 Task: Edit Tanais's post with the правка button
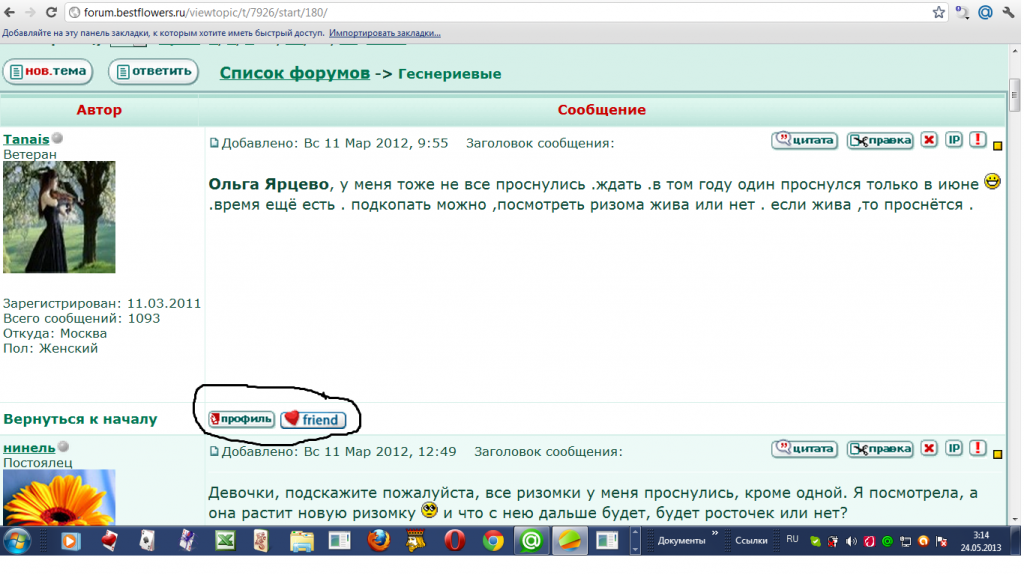pyautogui.click(x=880, y=140)
